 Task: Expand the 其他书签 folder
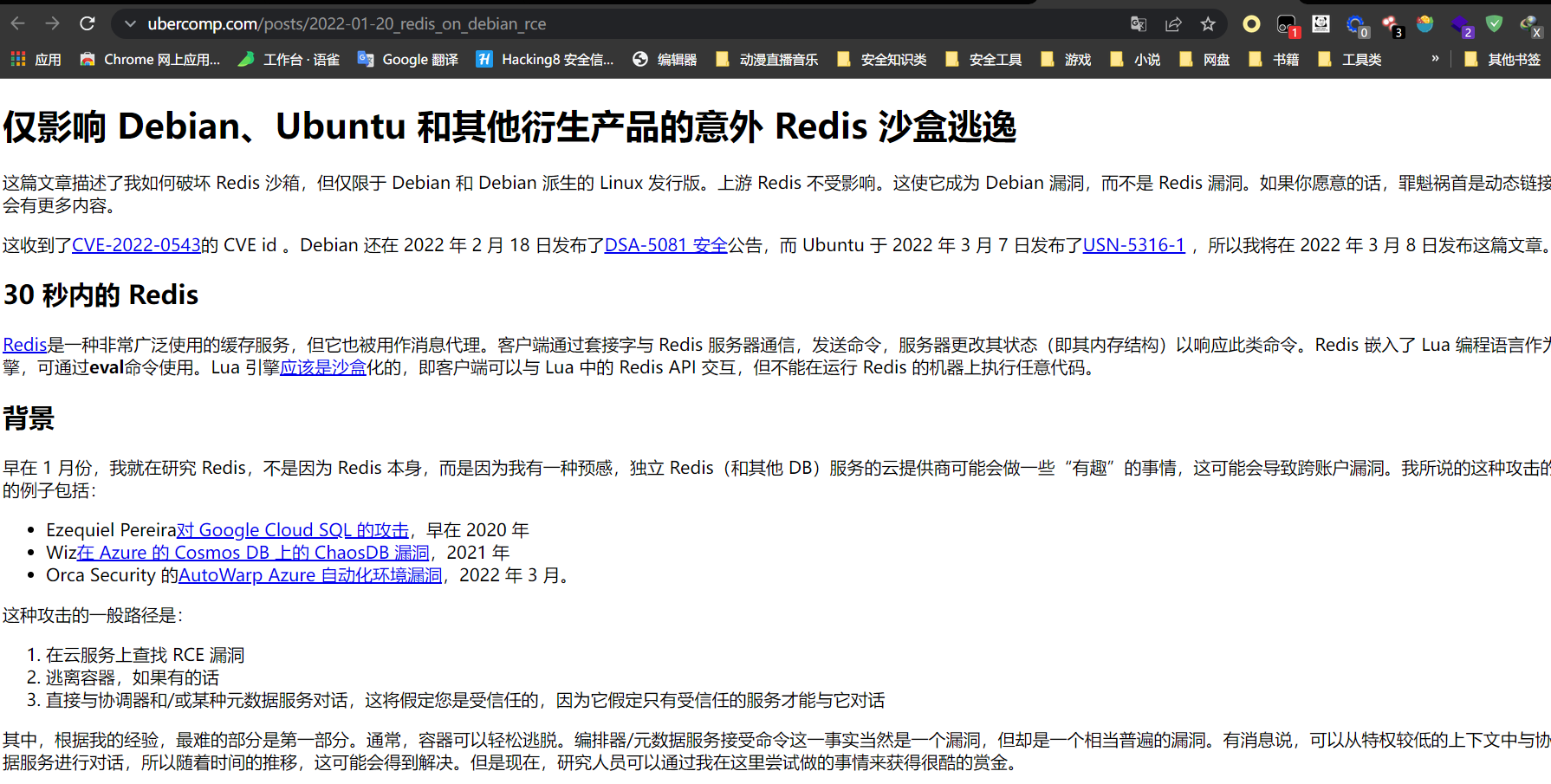click(x=1502, y=59)
